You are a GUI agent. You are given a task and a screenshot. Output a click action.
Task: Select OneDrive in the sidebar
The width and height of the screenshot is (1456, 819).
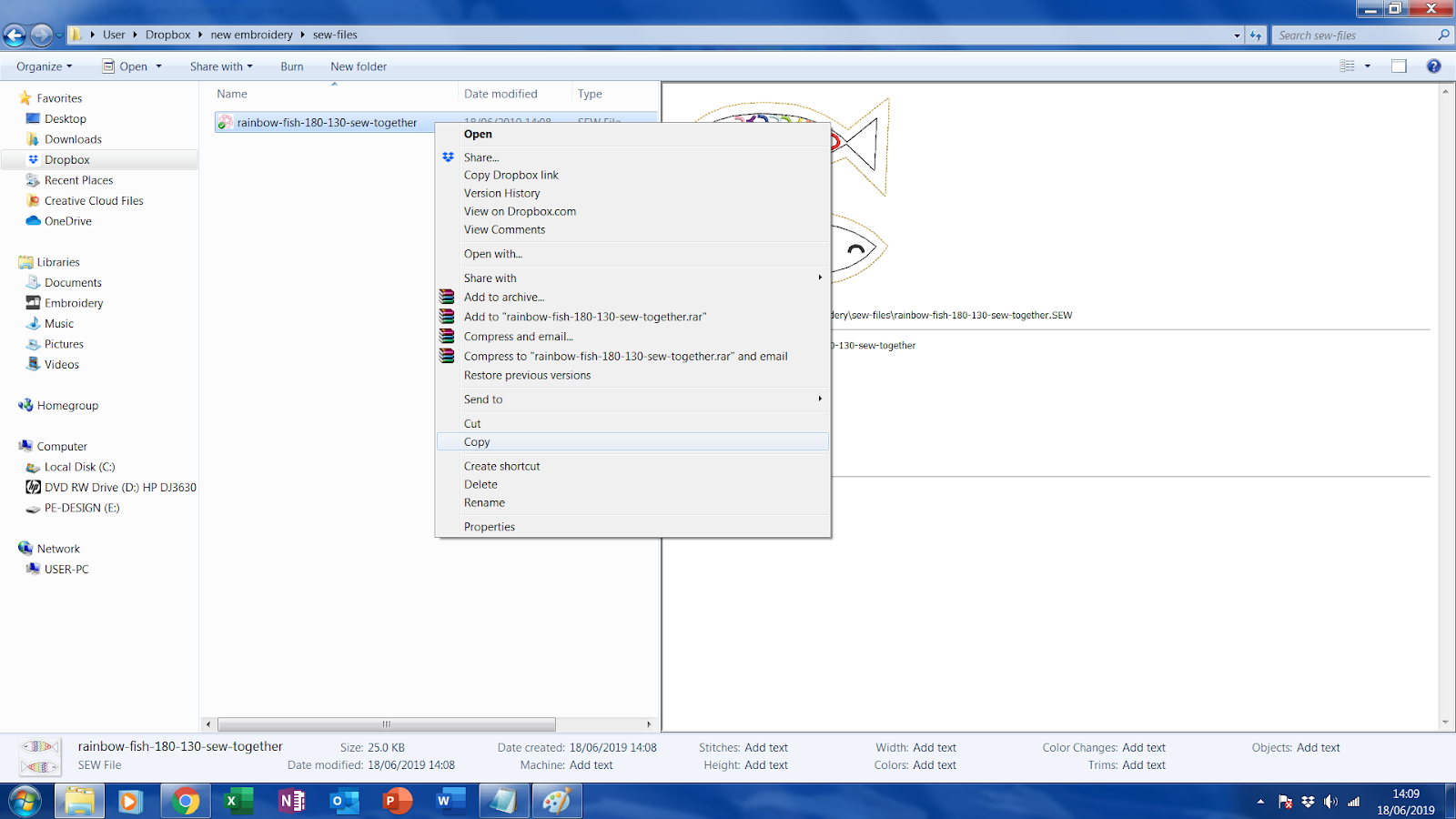(x=68, y=221)
